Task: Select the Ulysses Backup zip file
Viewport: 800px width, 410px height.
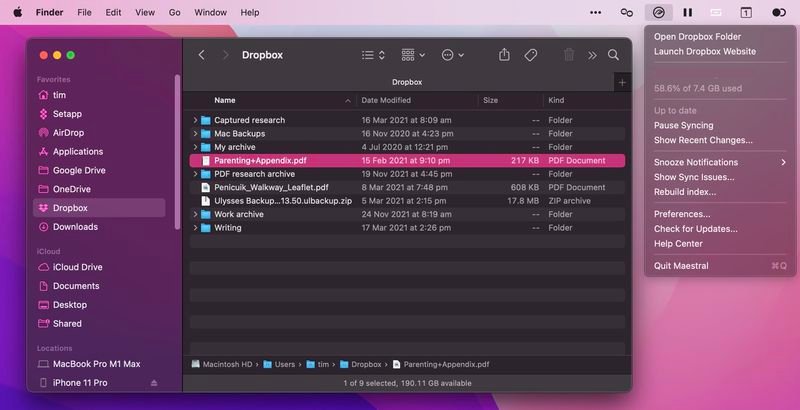Action: [x=407, y=201]
